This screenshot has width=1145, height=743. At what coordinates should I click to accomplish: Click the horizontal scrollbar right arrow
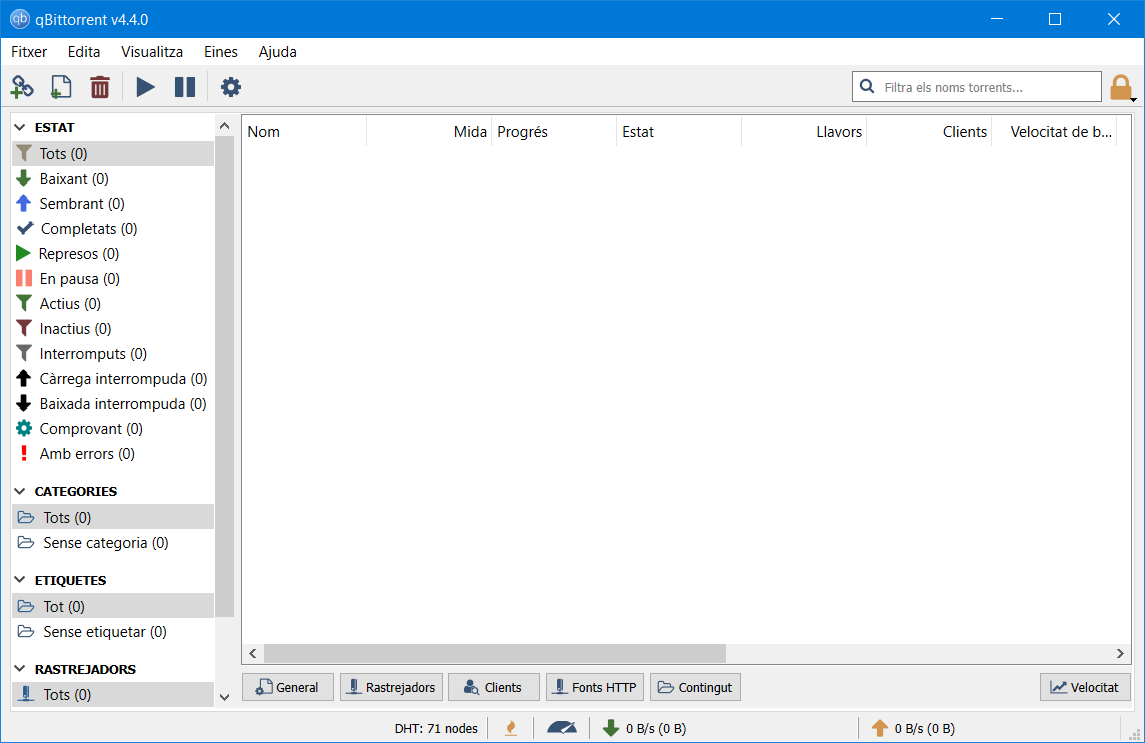click(x=1121, y=654)
